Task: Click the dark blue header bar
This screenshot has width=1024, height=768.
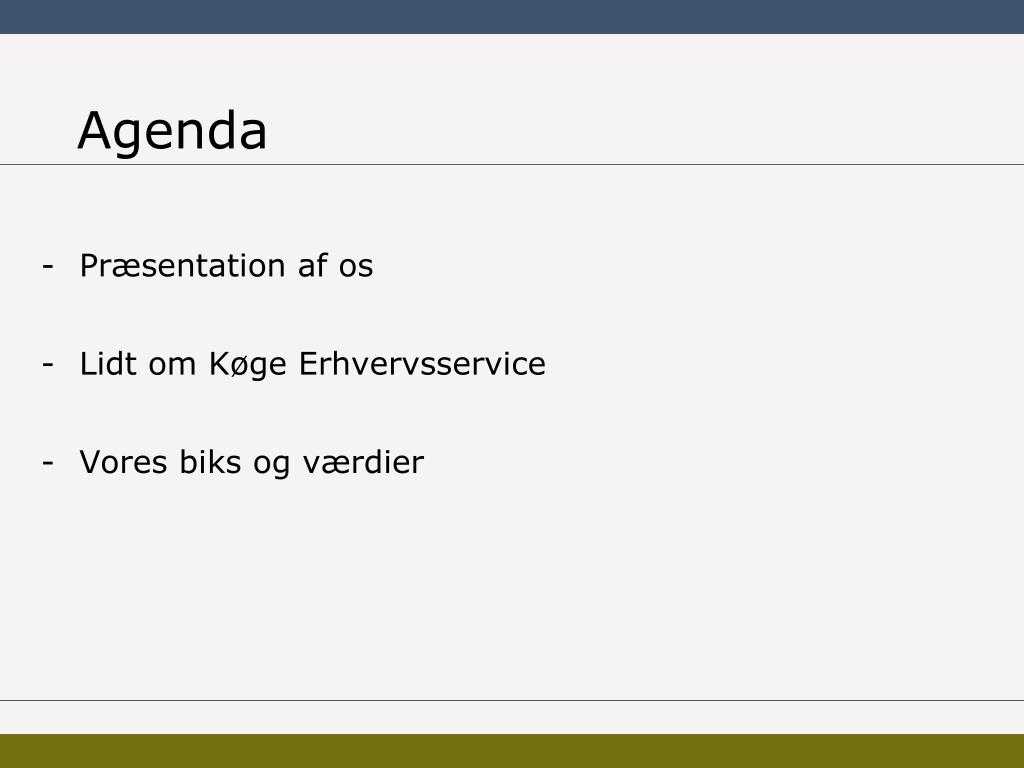Action: point(512,17)
